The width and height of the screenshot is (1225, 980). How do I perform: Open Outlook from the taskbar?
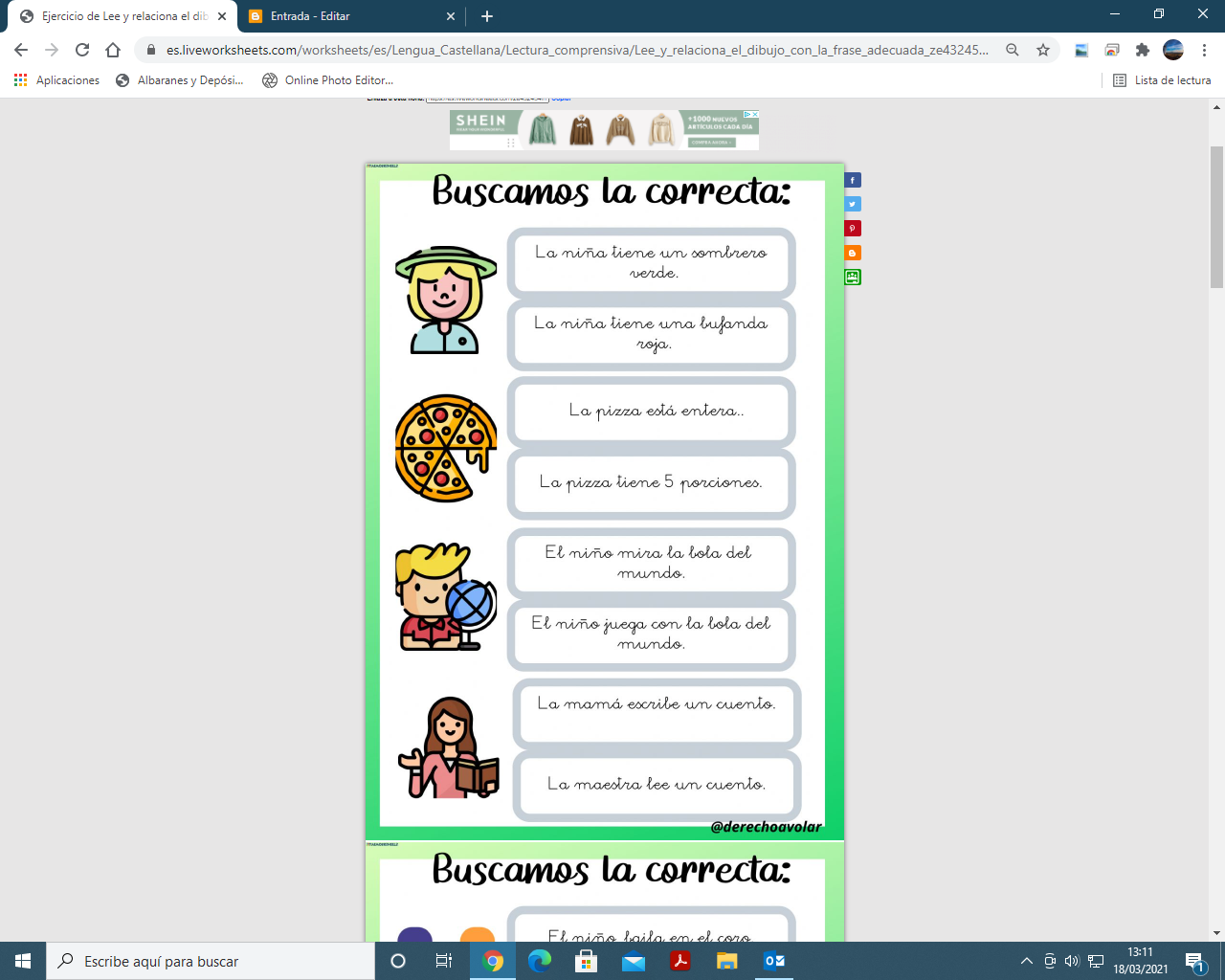774,961
